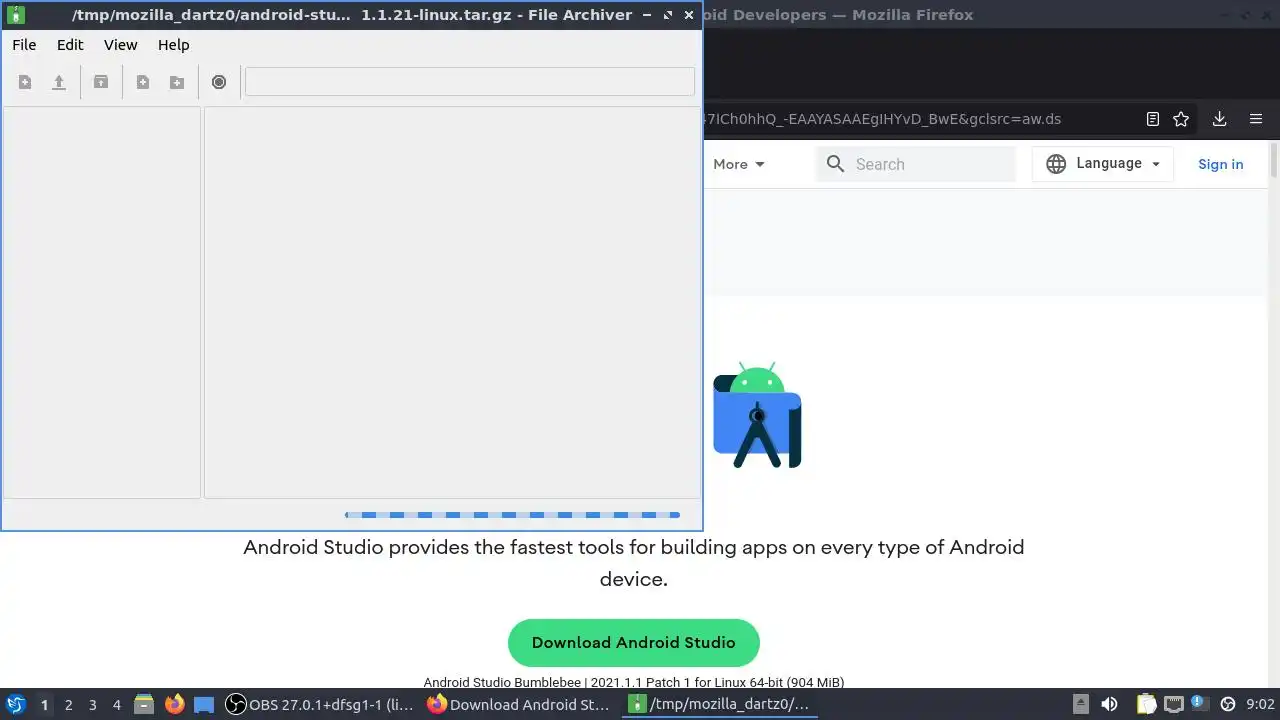Switch to workspace 1 in the pager
Screen dimensions: 1280x720
click(x=44, y=705)
